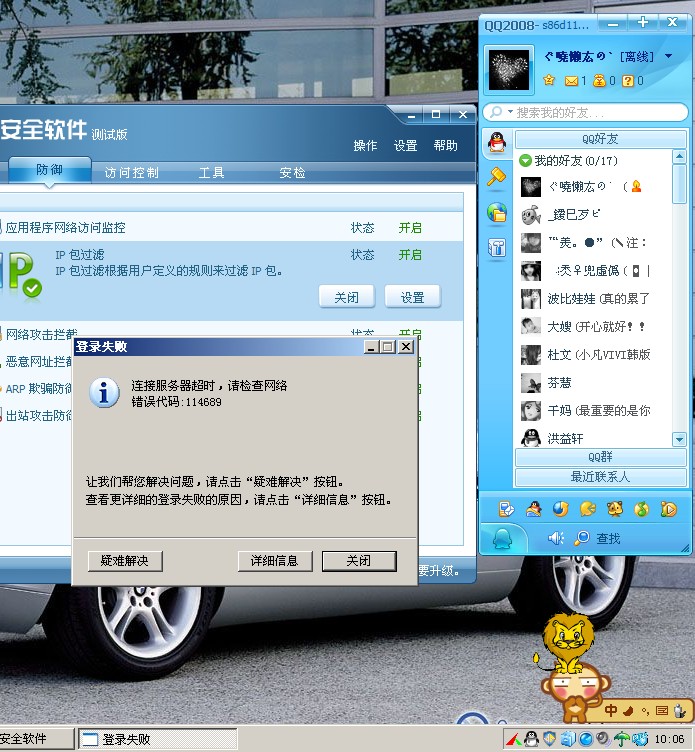Viewport: 695px width, 752px height.
Task: Open the orange play video icon in QQ toolbar
Action: coord(669,508)
